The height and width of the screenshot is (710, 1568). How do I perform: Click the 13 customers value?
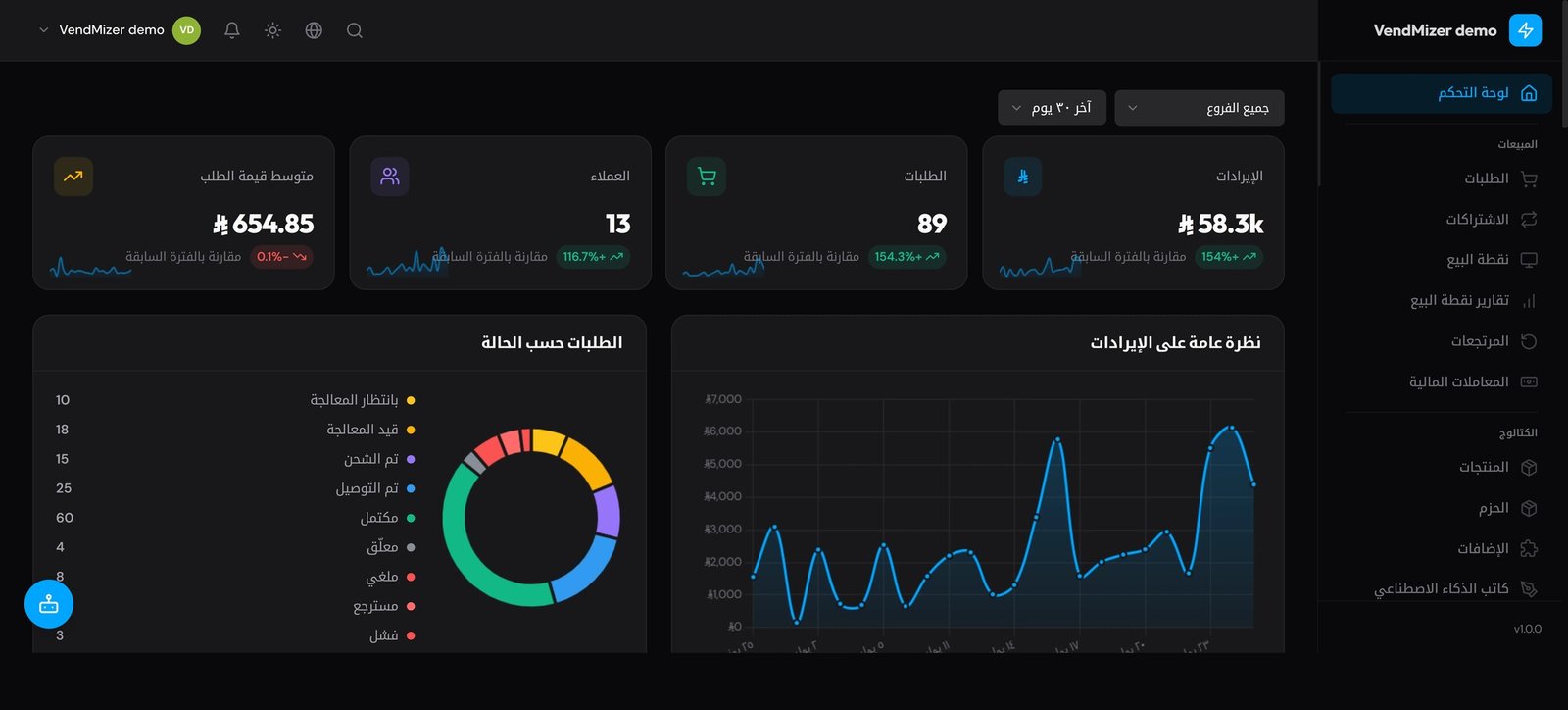click(618, 225)
